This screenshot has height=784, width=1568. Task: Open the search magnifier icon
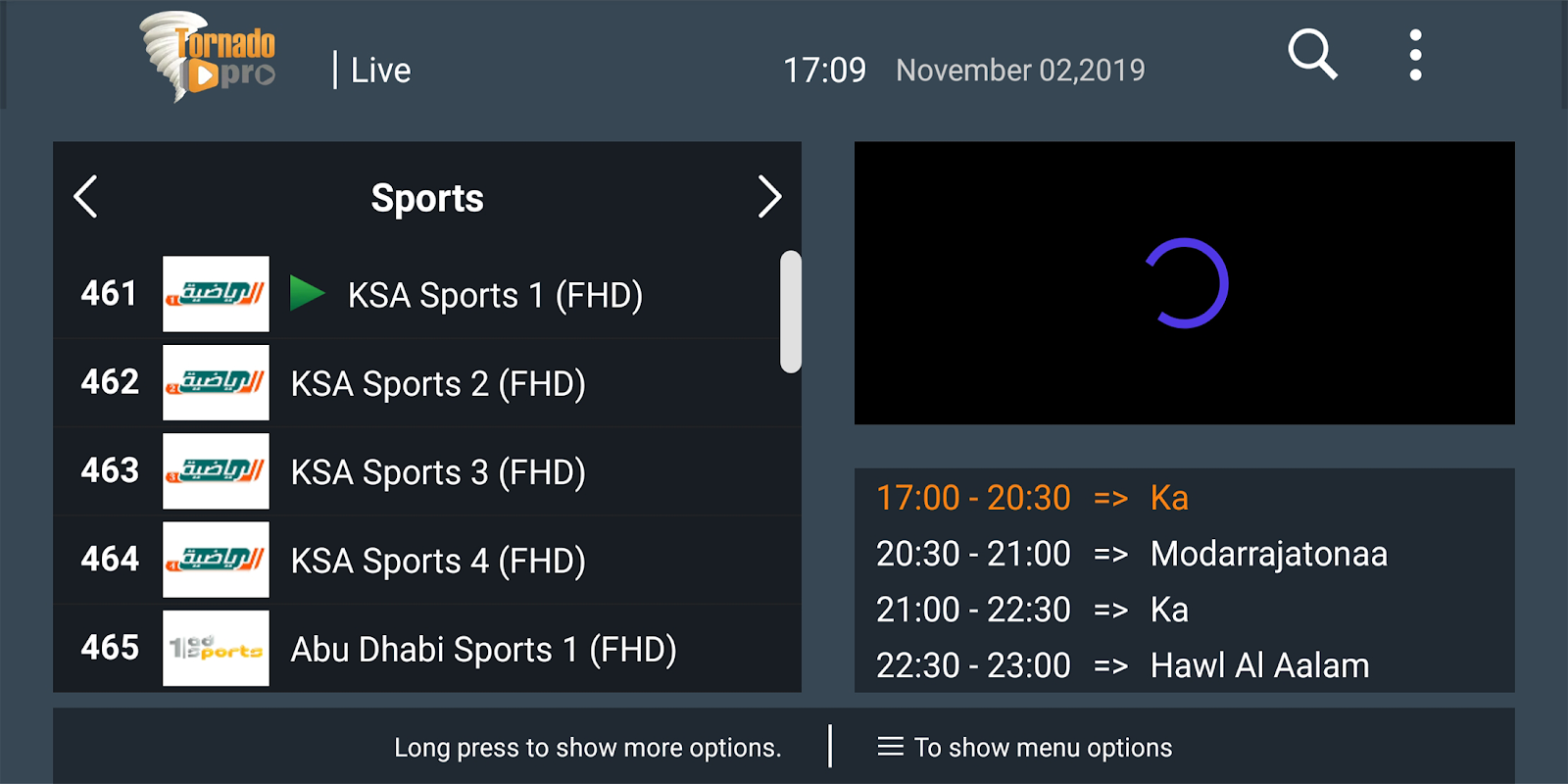click(1312, 54)
